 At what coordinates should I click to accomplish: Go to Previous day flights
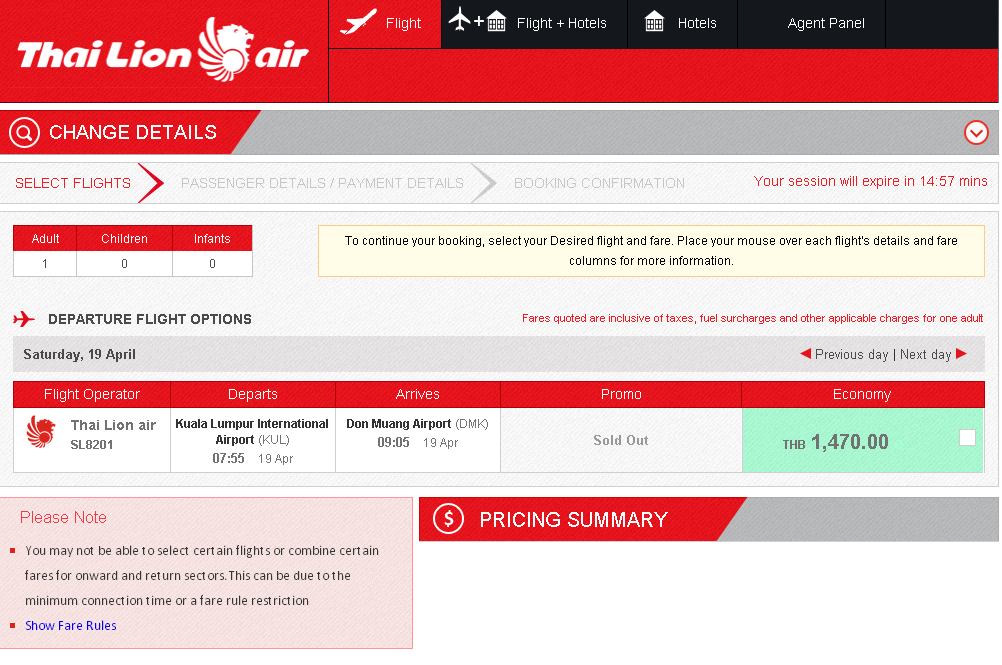851,355
